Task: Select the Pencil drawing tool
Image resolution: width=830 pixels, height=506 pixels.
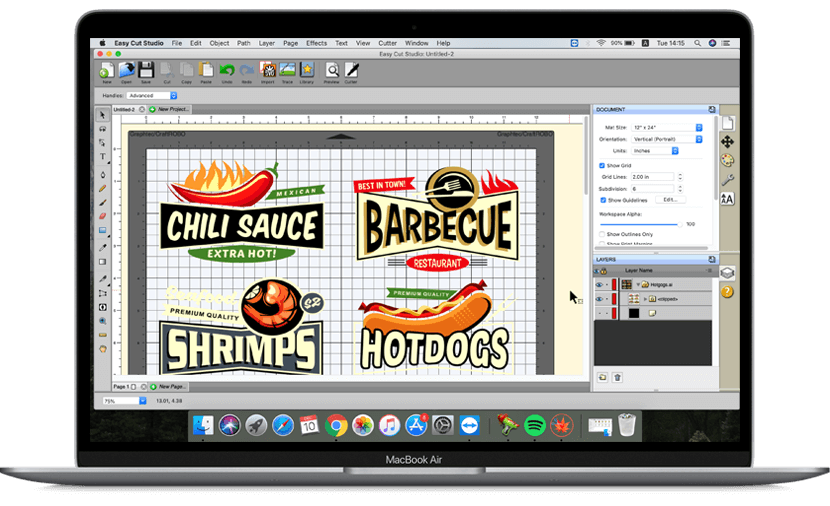Action: tap(103, 188)
